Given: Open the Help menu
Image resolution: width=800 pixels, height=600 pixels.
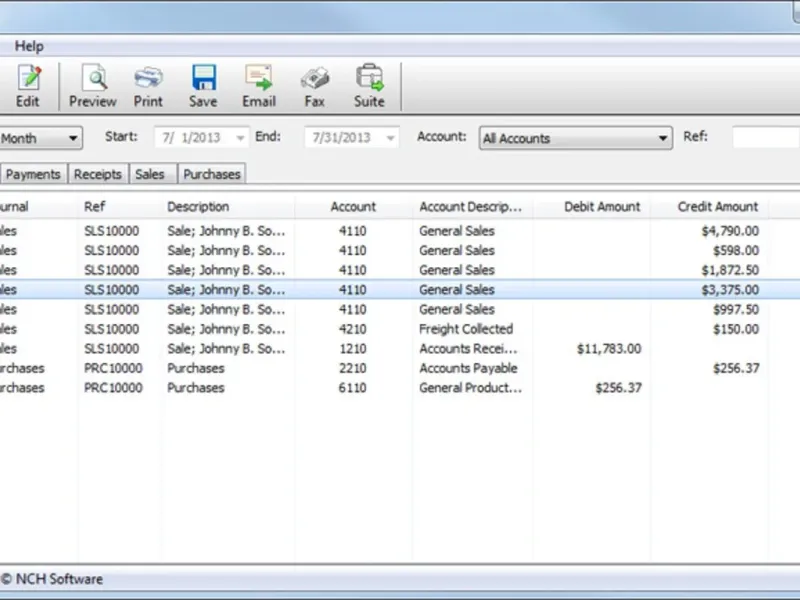Looking at the screenshot, I should click(x=29, y=46).
